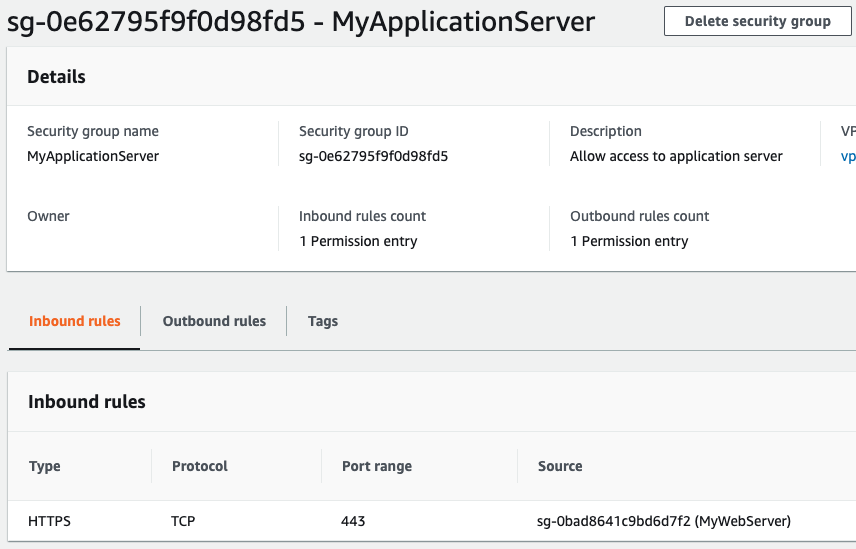Click the TCP protocol cell

tap(185, 521)
